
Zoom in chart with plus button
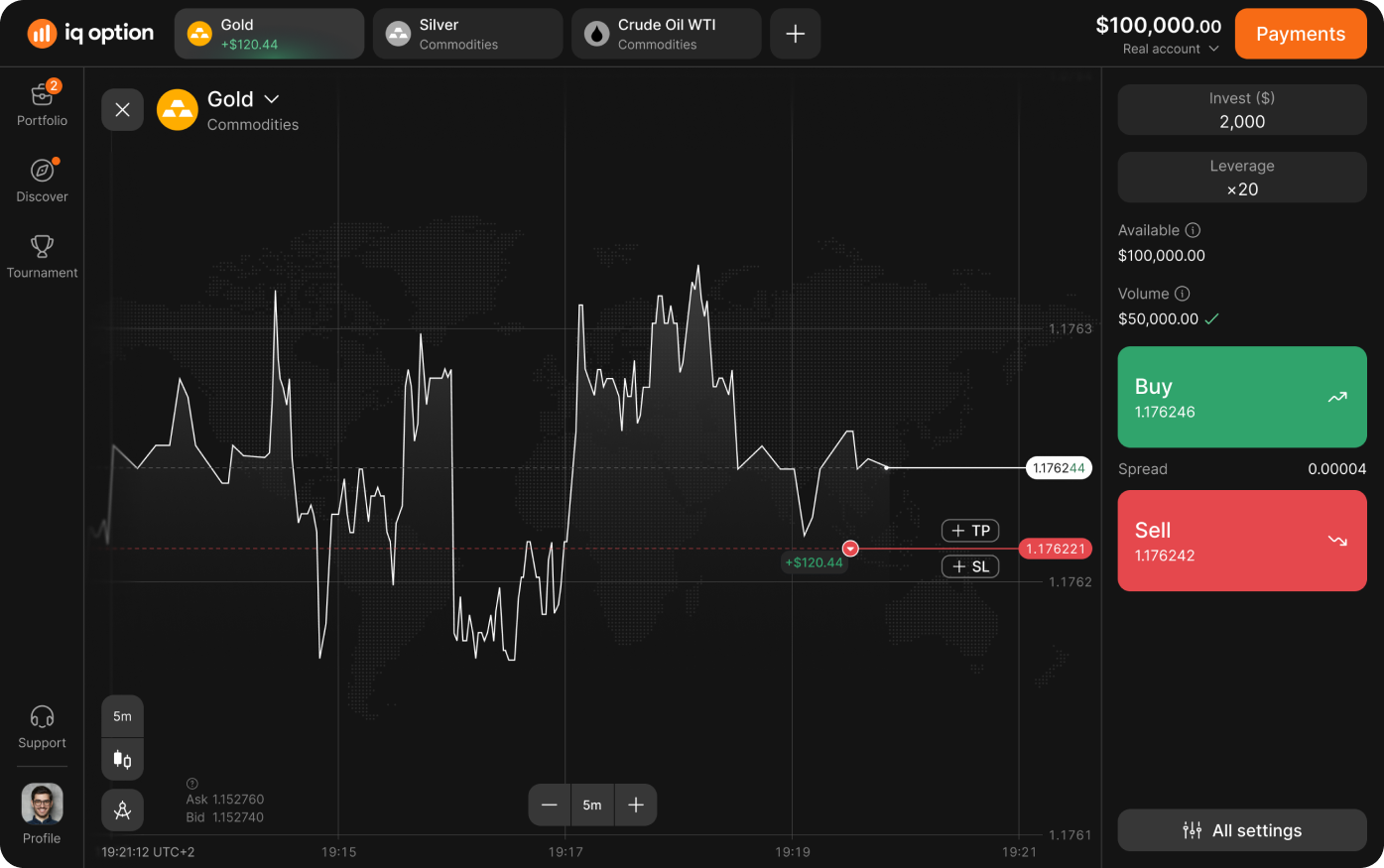click(636, 805)
